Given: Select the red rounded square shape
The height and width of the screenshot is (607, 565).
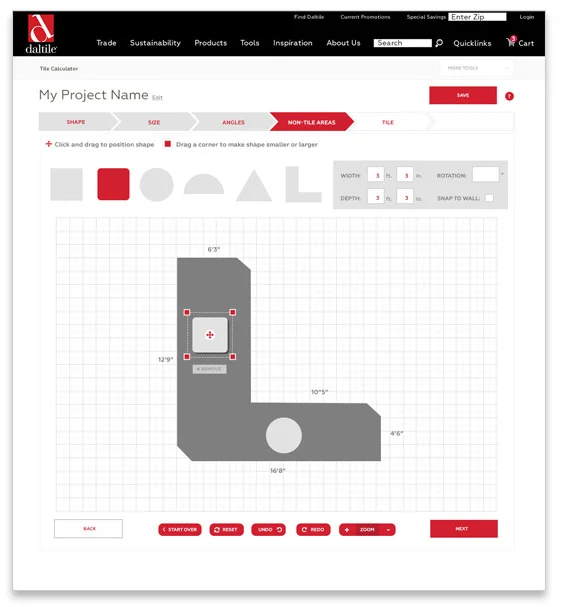Looking at the screenshot, I should 113,184.
